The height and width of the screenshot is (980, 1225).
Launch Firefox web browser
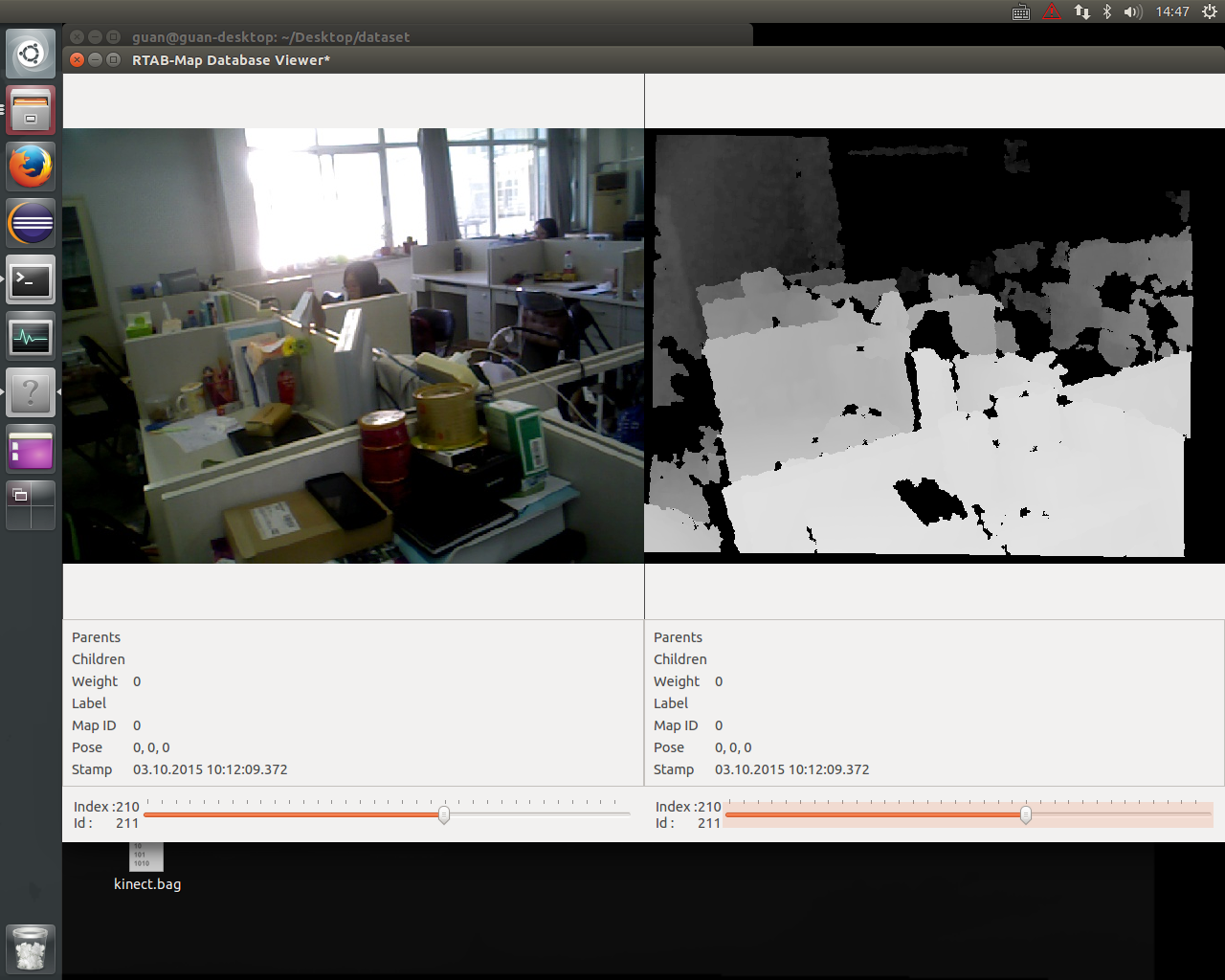[31, 167]
